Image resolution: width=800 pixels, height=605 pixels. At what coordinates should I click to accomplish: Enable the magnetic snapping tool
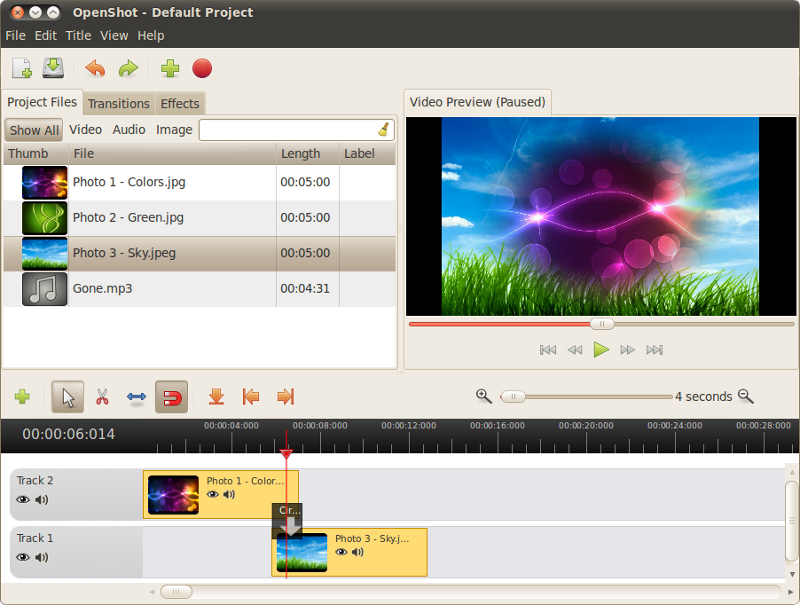tap(171, 396)
